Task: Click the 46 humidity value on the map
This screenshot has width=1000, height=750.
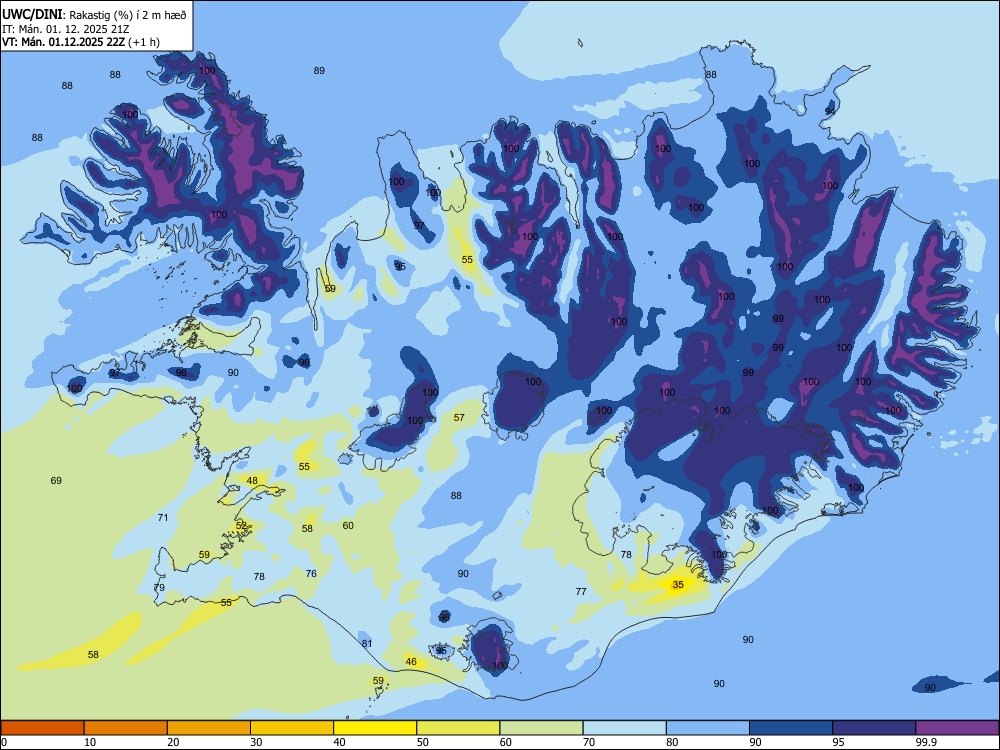Action: point(411,662)
